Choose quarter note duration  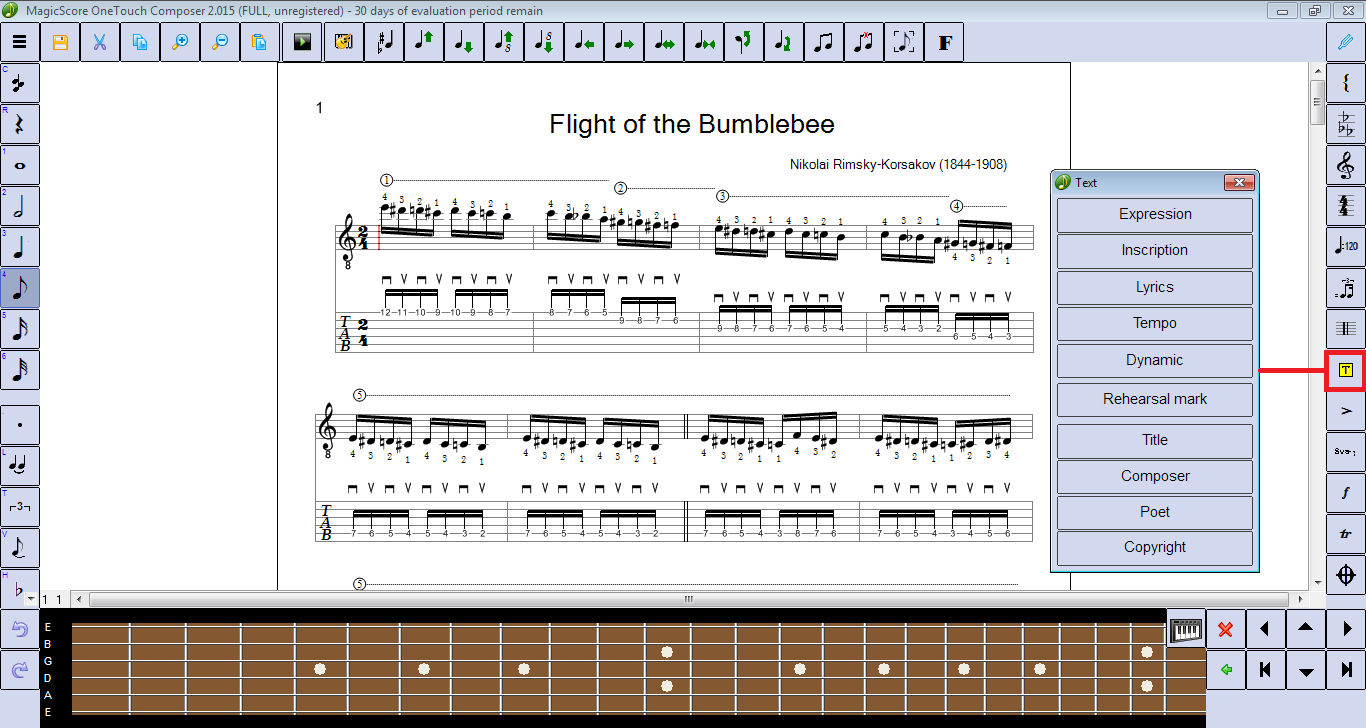click(20, 247)
